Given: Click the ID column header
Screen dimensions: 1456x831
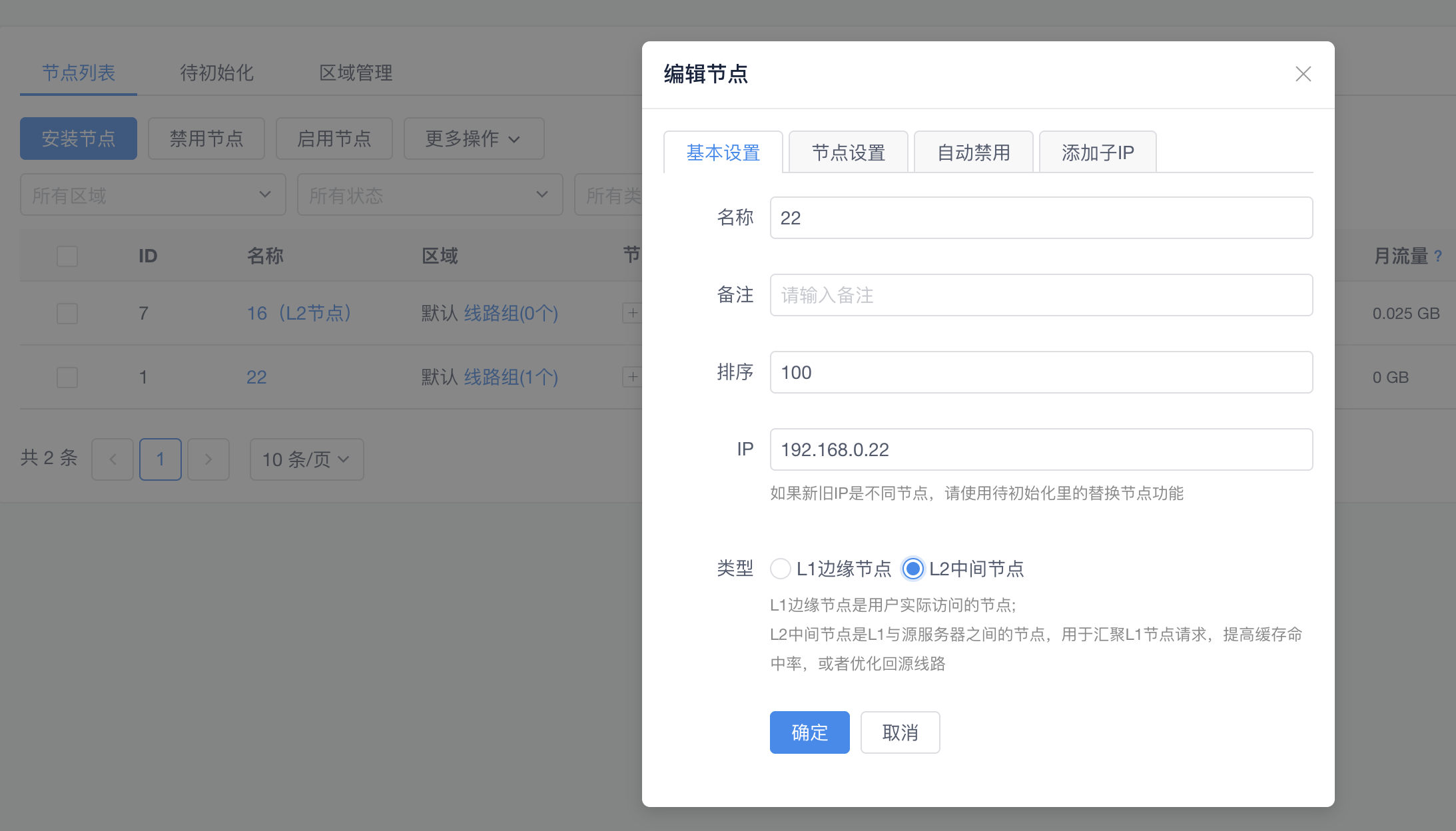Looking at the screenshot, I should click(x=148, y=256).
